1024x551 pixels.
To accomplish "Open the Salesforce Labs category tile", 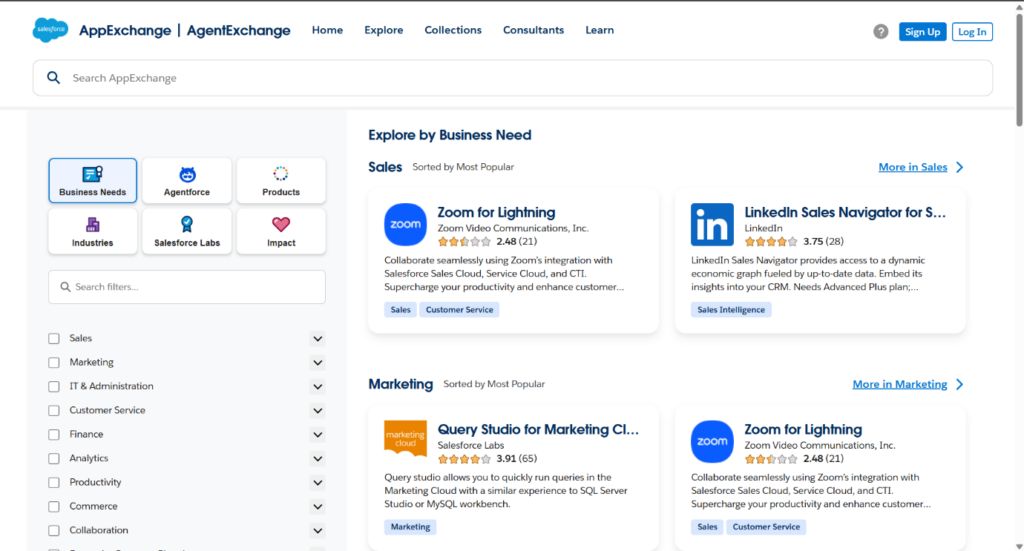I will [187, 231].
